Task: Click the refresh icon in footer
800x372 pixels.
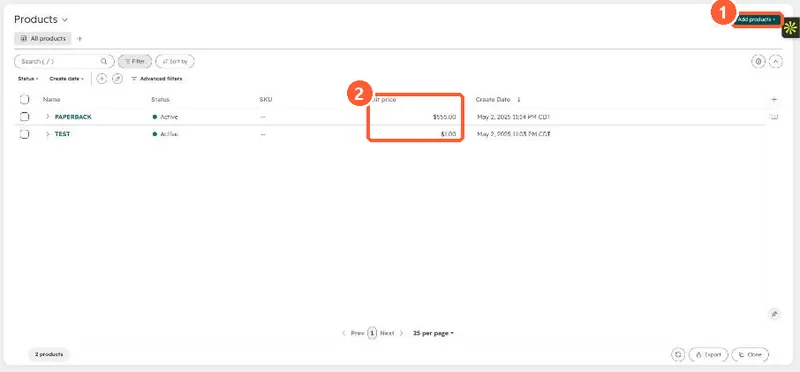Action: click(x=678, y=355)
